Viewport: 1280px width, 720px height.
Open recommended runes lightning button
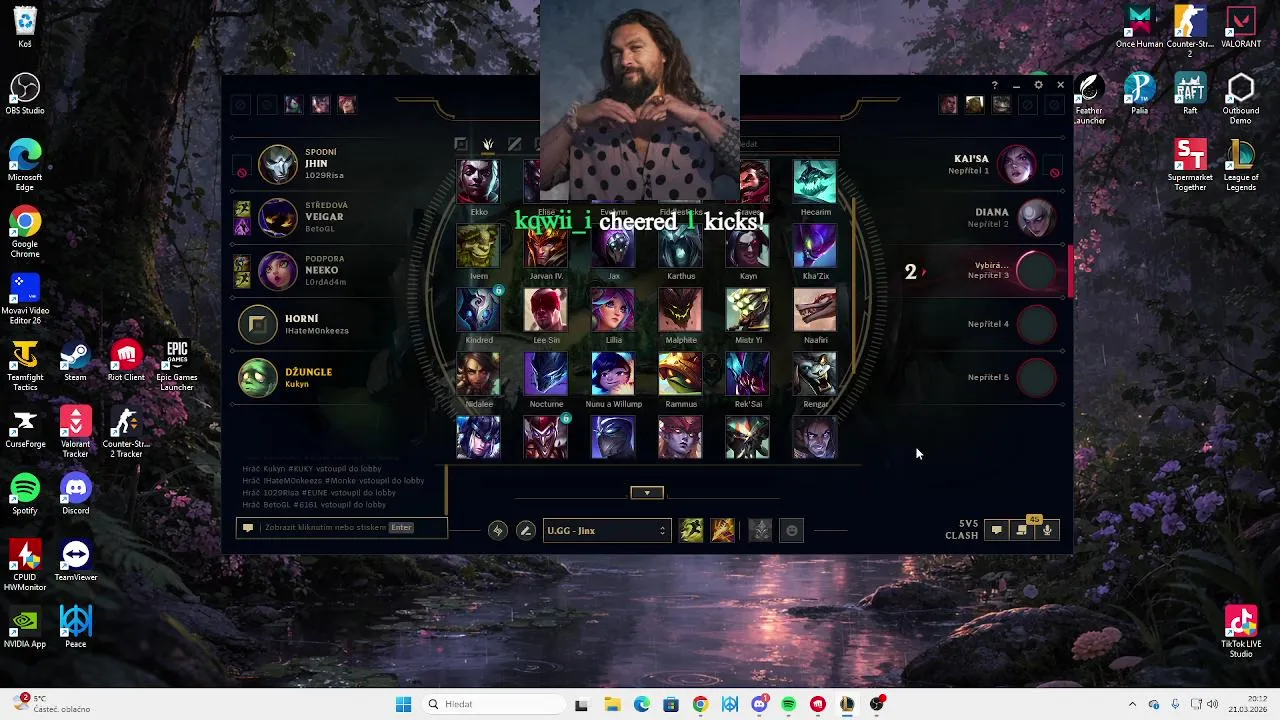coord(497,530)
